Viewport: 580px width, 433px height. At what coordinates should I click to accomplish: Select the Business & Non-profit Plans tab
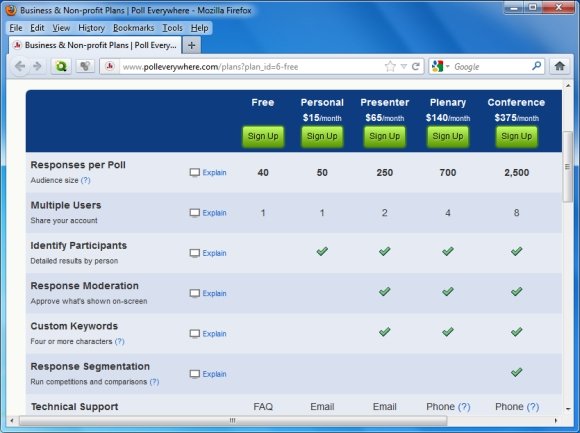click(95, 45)
